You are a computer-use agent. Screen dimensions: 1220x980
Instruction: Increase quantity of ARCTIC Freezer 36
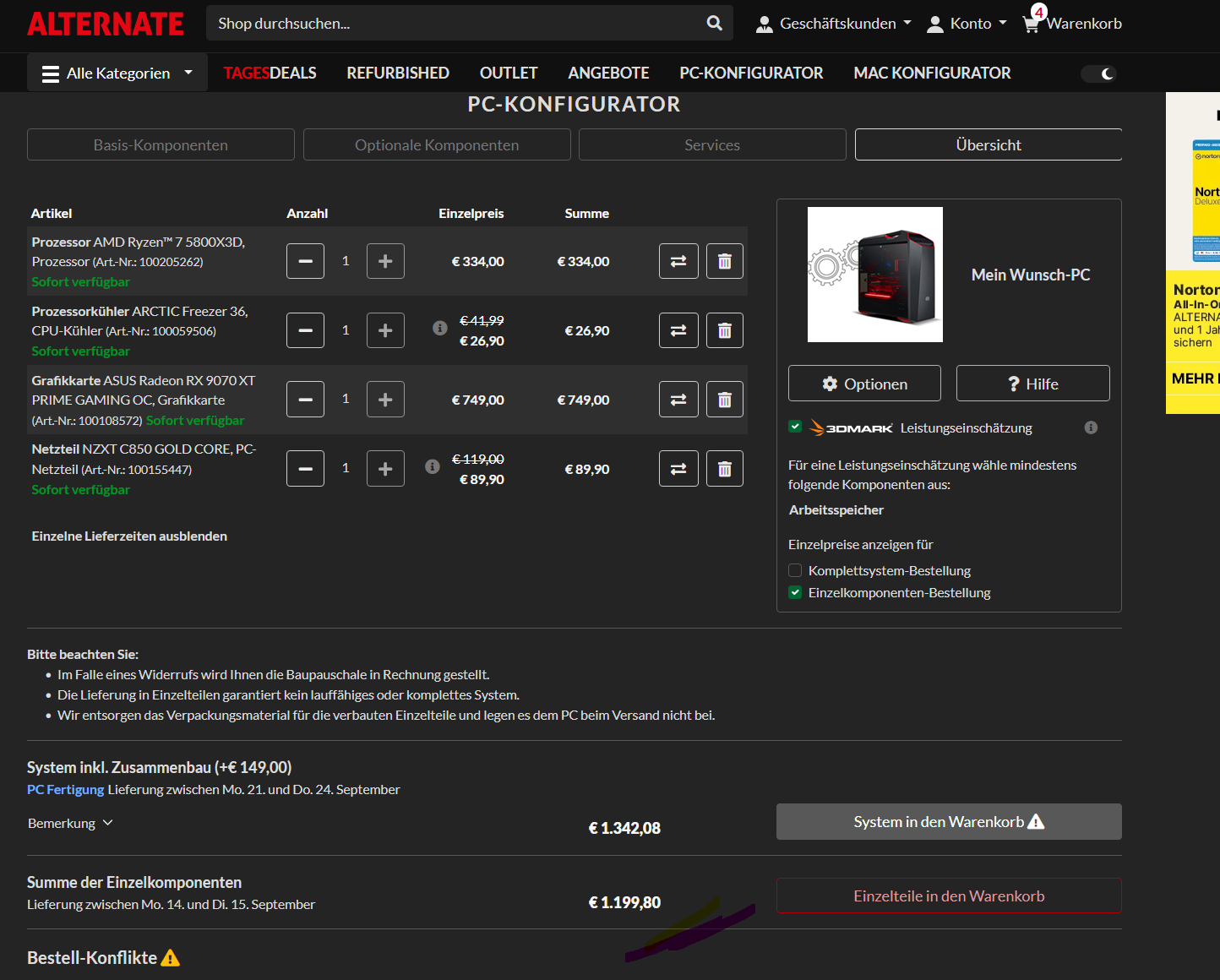click(385, 330)
